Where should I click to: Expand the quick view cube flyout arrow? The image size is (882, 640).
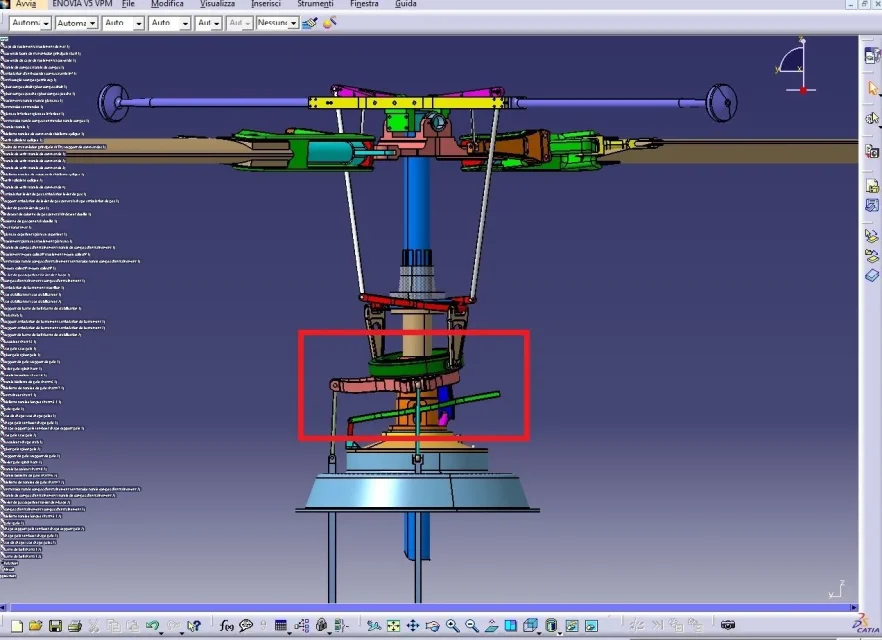[x=539, y=632]
